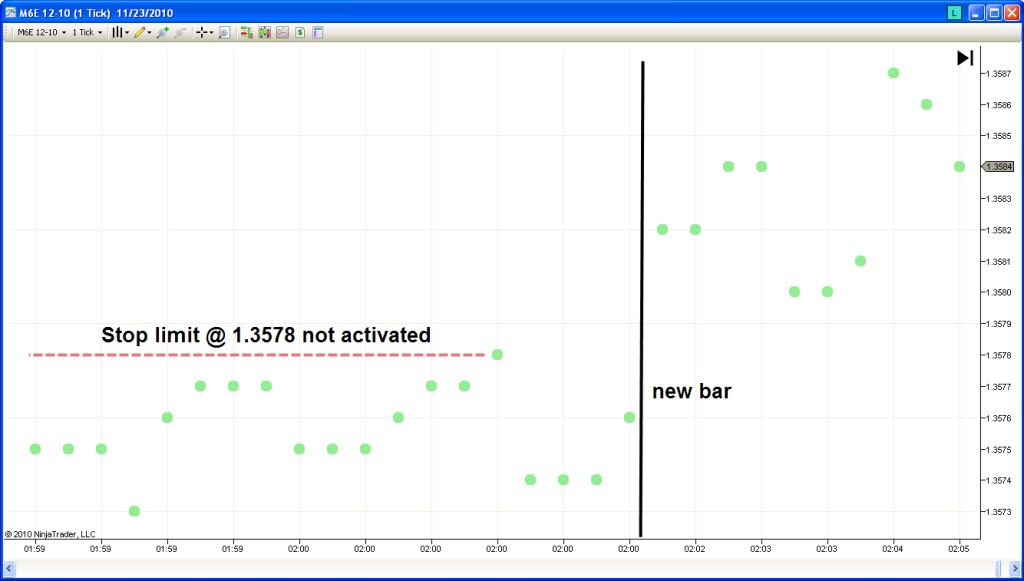Toggle the green L link button

[x=955, y=12]
